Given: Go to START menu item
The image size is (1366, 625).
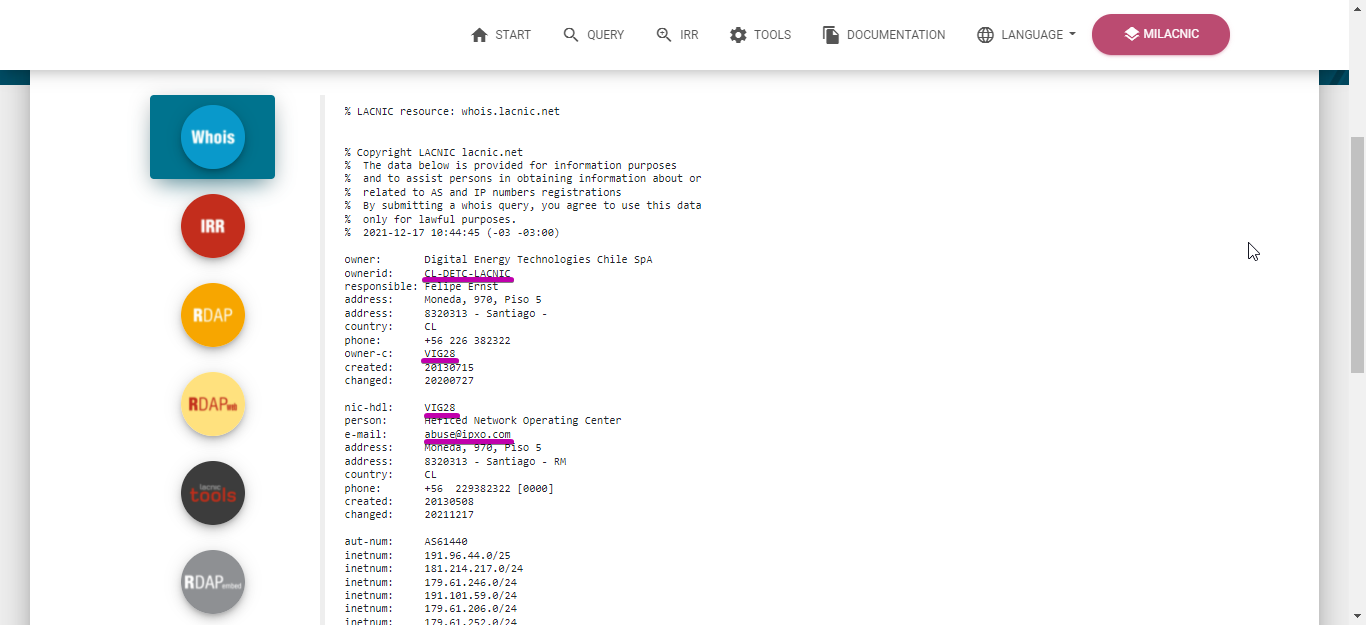Looking at the screenshot, I should click(x=501, y=35).
